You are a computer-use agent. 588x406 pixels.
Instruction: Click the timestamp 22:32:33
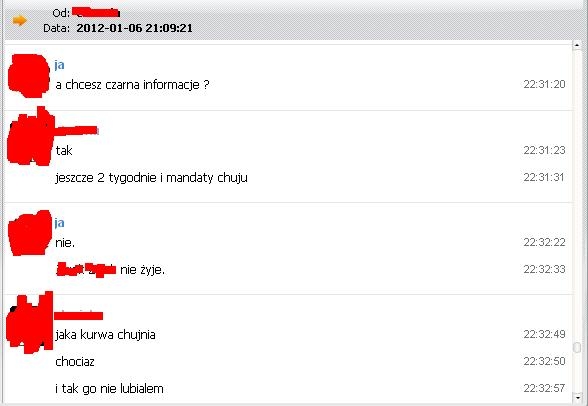tap(544, 269)
